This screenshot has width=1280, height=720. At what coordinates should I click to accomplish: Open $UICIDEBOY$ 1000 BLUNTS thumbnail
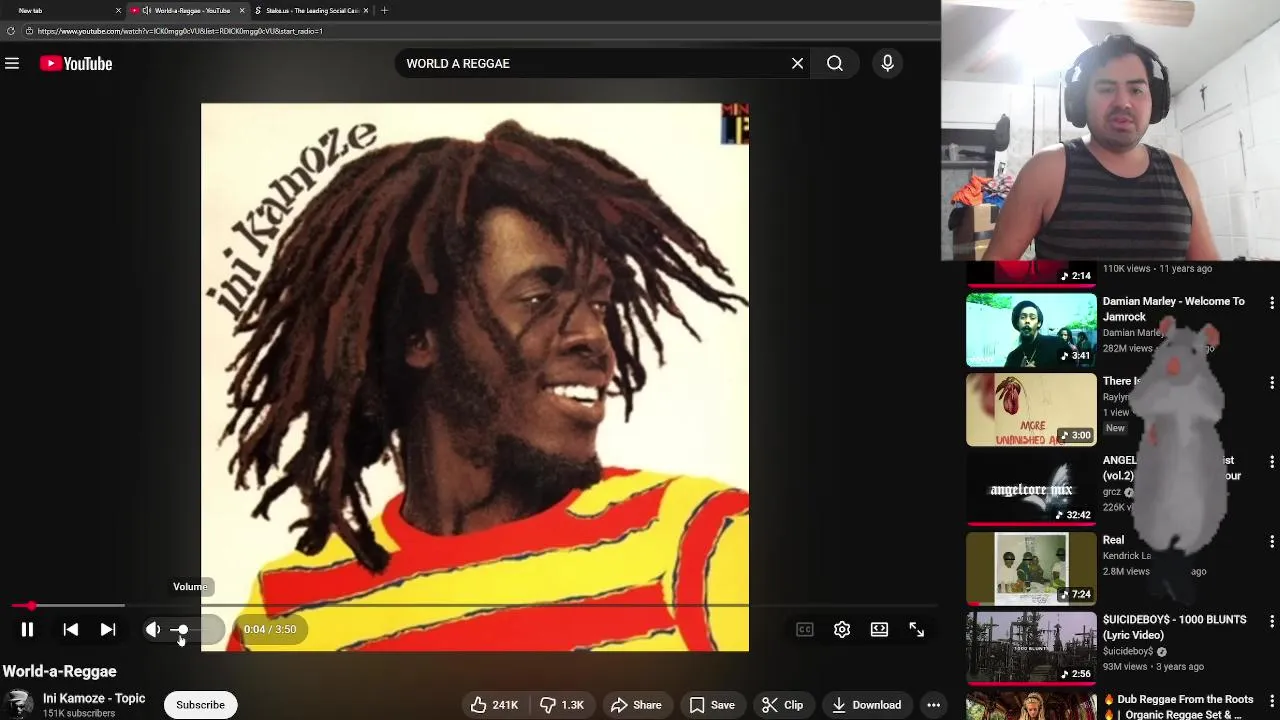tap(1031, 648)
